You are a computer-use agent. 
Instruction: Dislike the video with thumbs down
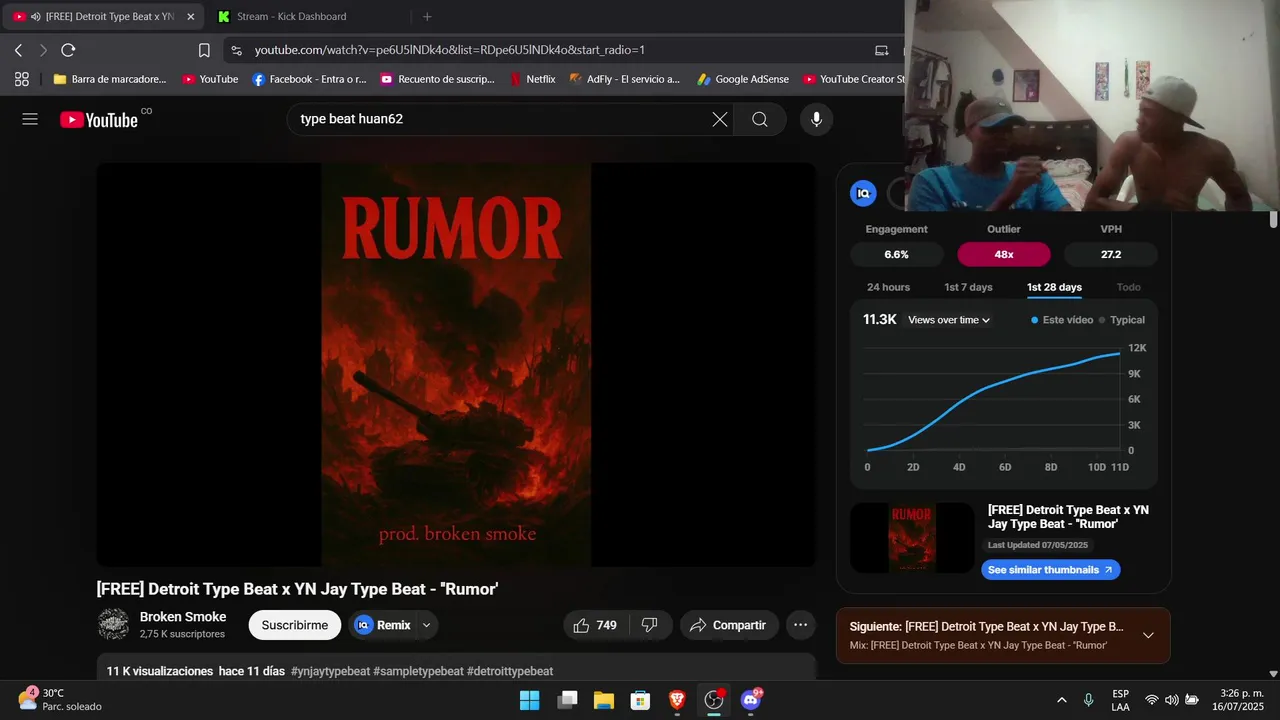pyautogui.click(x=650, y=625)
